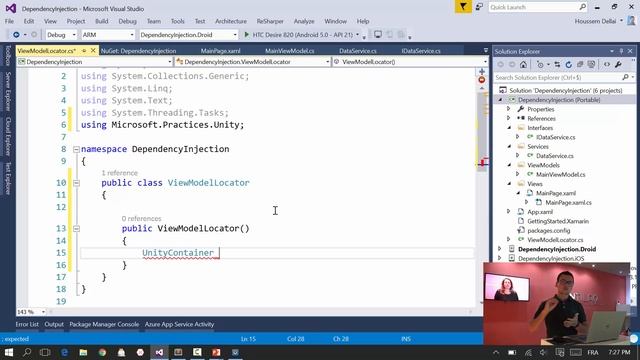Switch to the MainPage.xaml tab

(x=220, y=51)
